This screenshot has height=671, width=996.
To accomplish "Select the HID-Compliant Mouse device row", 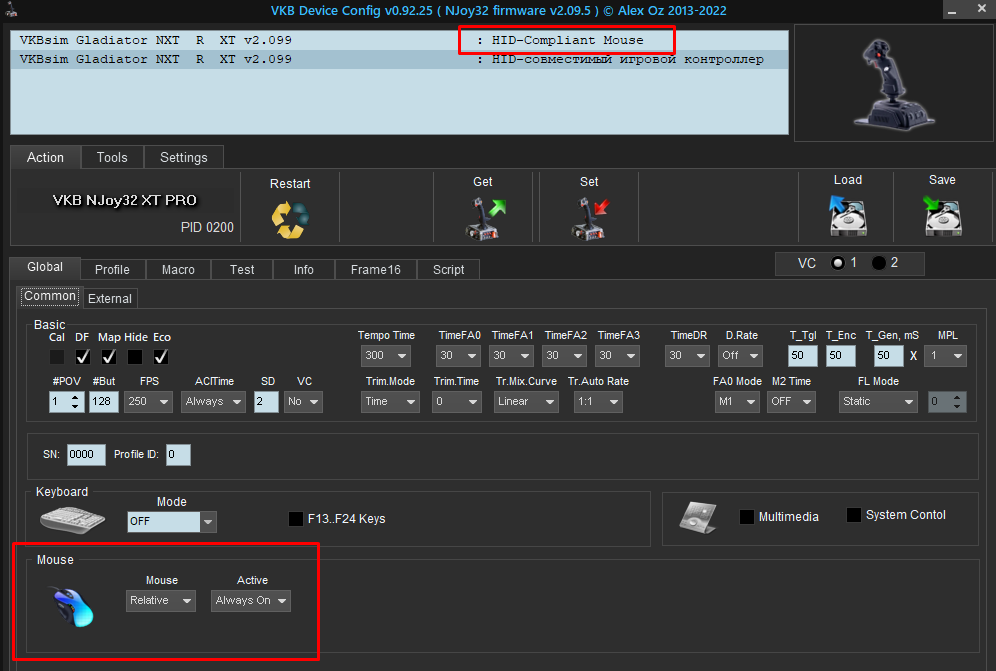I will (399, 40).
